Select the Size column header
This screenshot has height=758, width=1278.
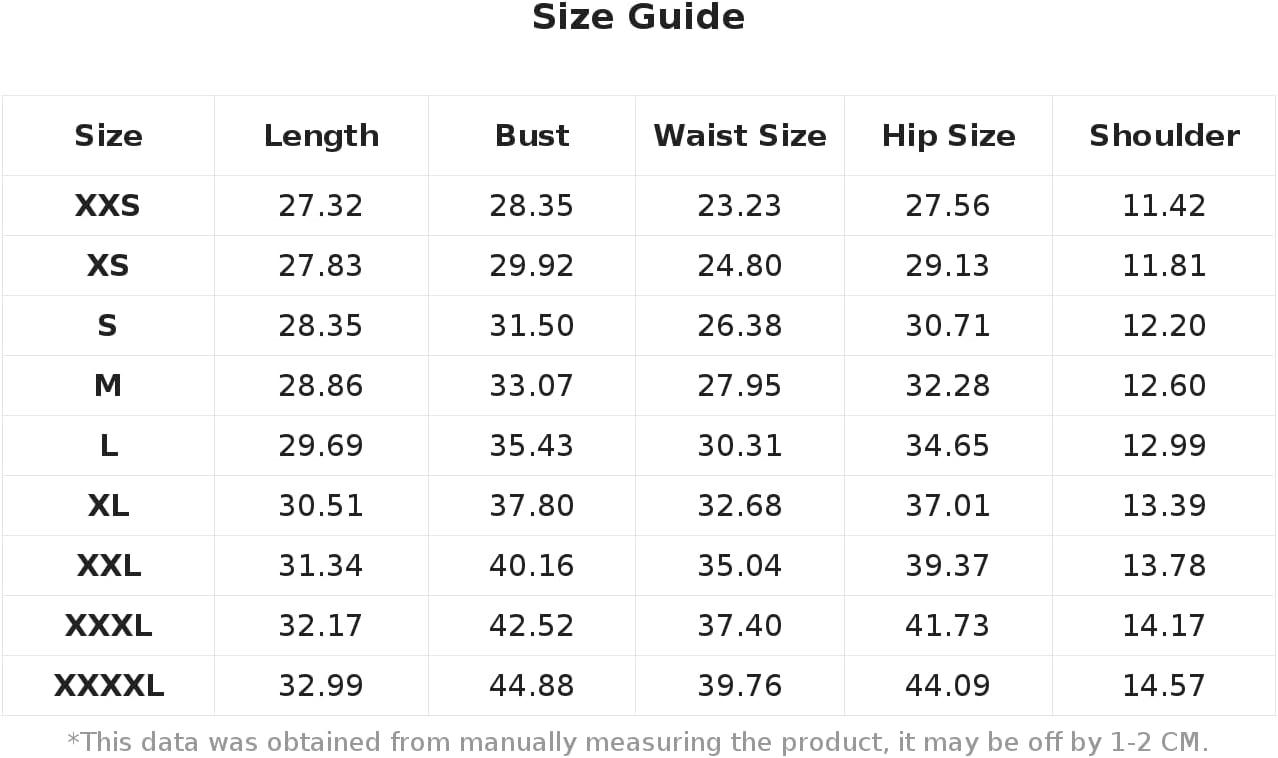[x=108, y=136]
